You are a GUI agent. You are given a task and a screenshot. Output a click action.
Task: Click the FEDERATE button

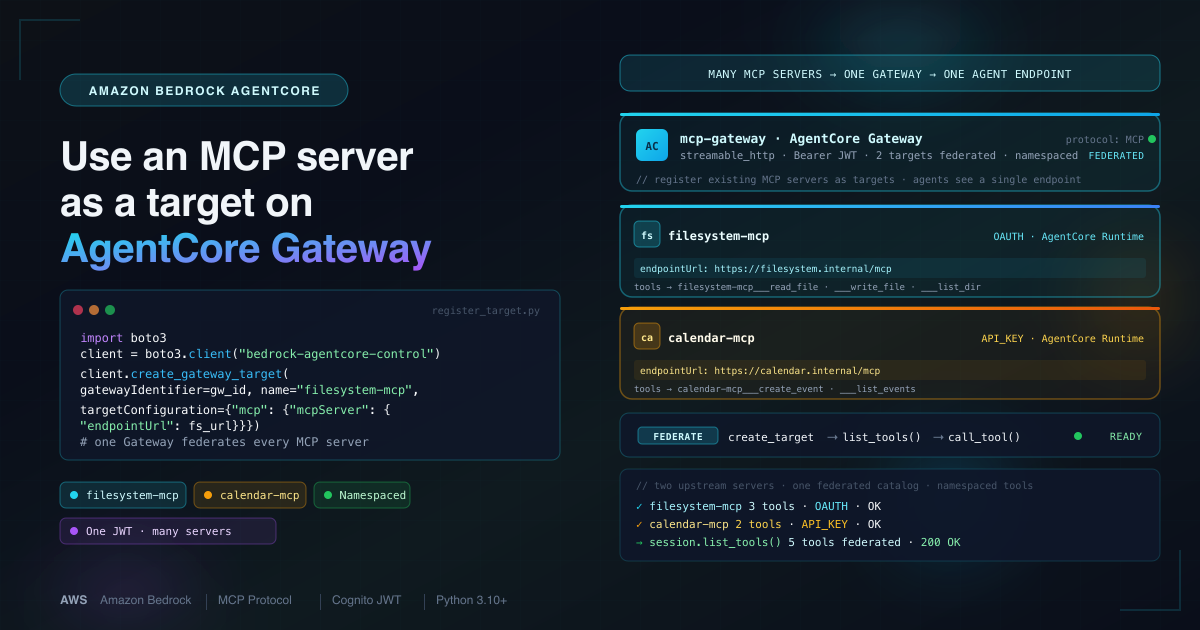click(678, 436)
